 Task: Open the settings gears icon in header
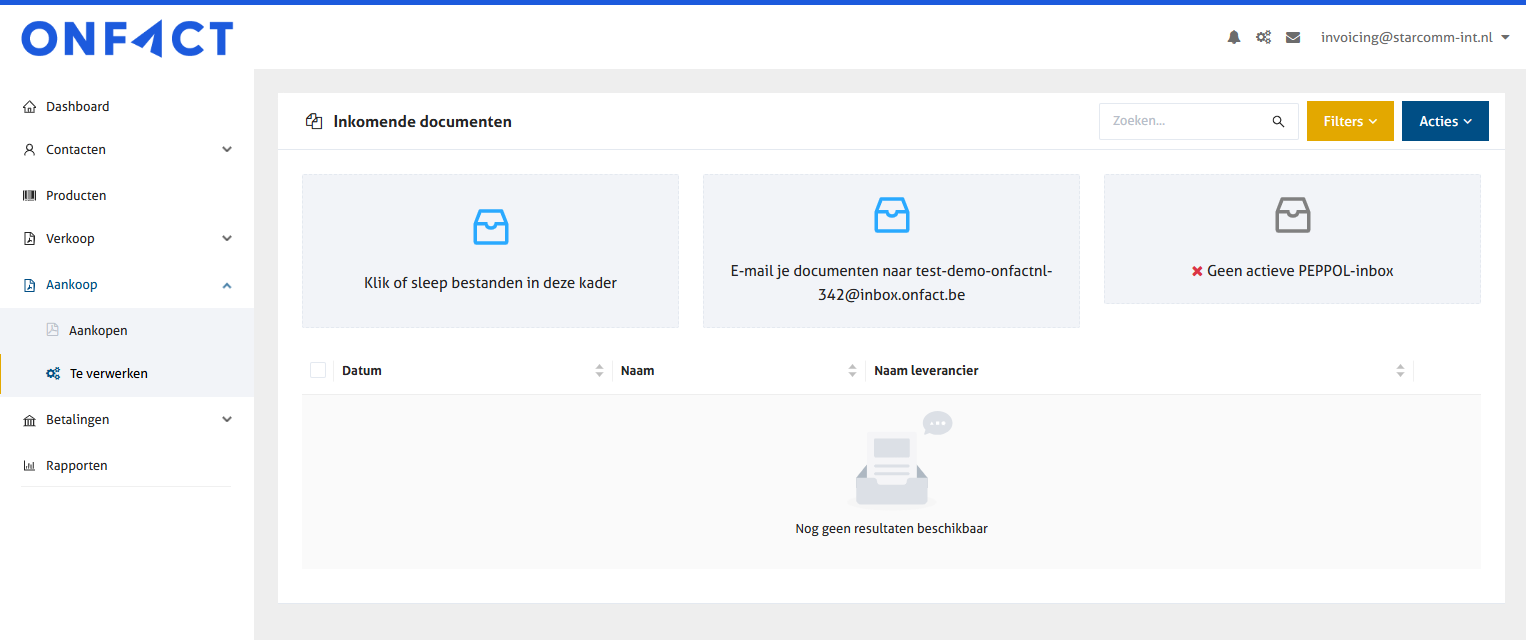click(x=1263, y=37)
